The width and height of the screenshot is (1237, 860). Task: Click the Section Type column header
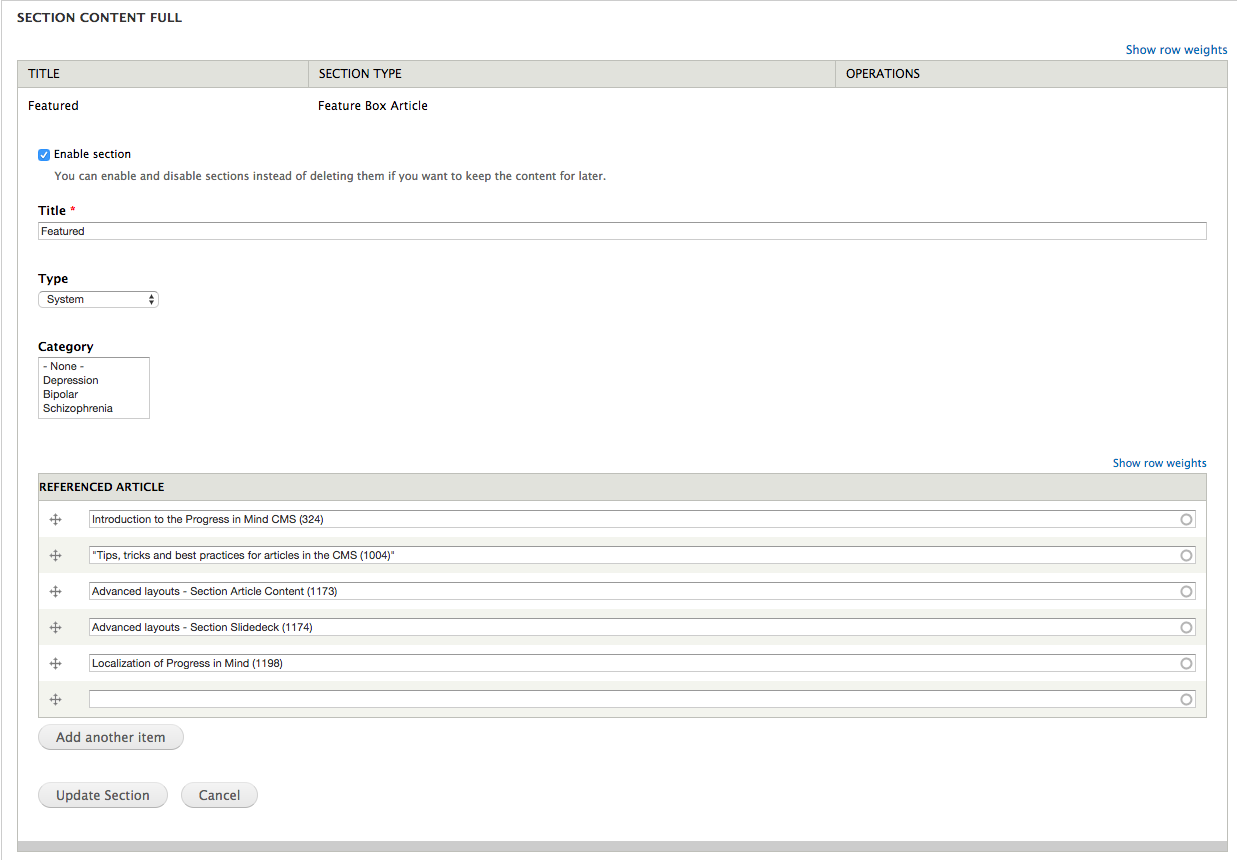point(360,74)
